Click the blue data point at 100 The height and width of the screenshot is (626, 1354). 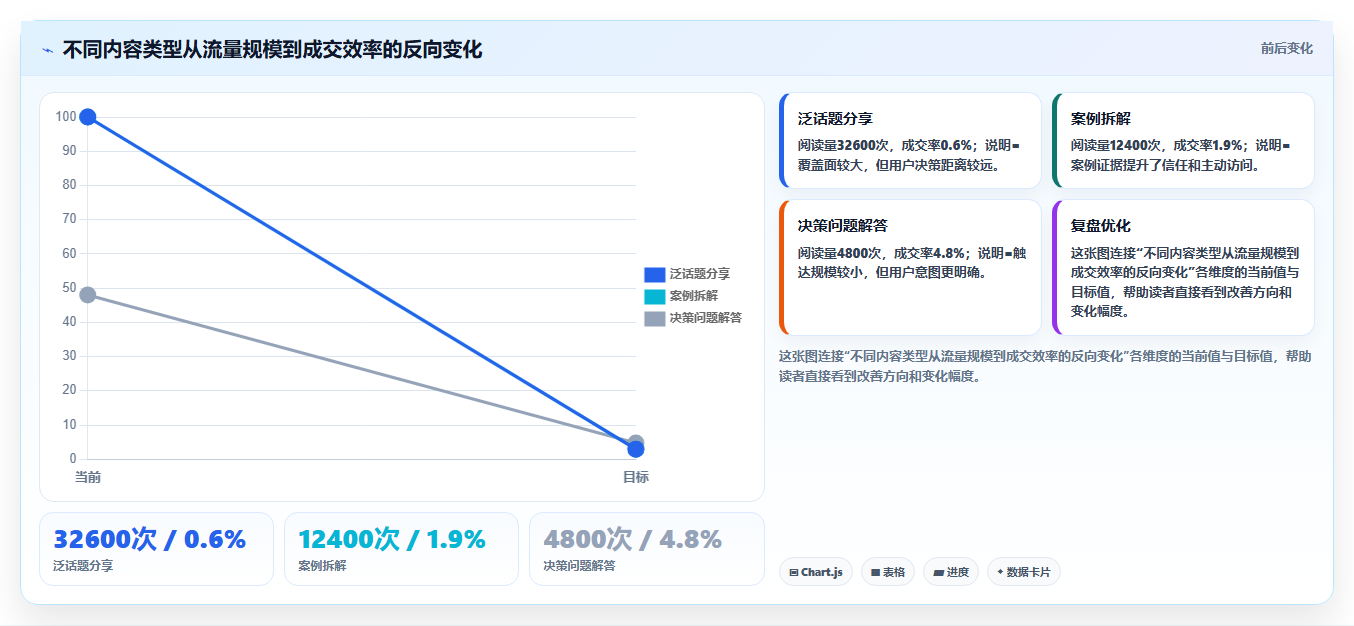88,117
